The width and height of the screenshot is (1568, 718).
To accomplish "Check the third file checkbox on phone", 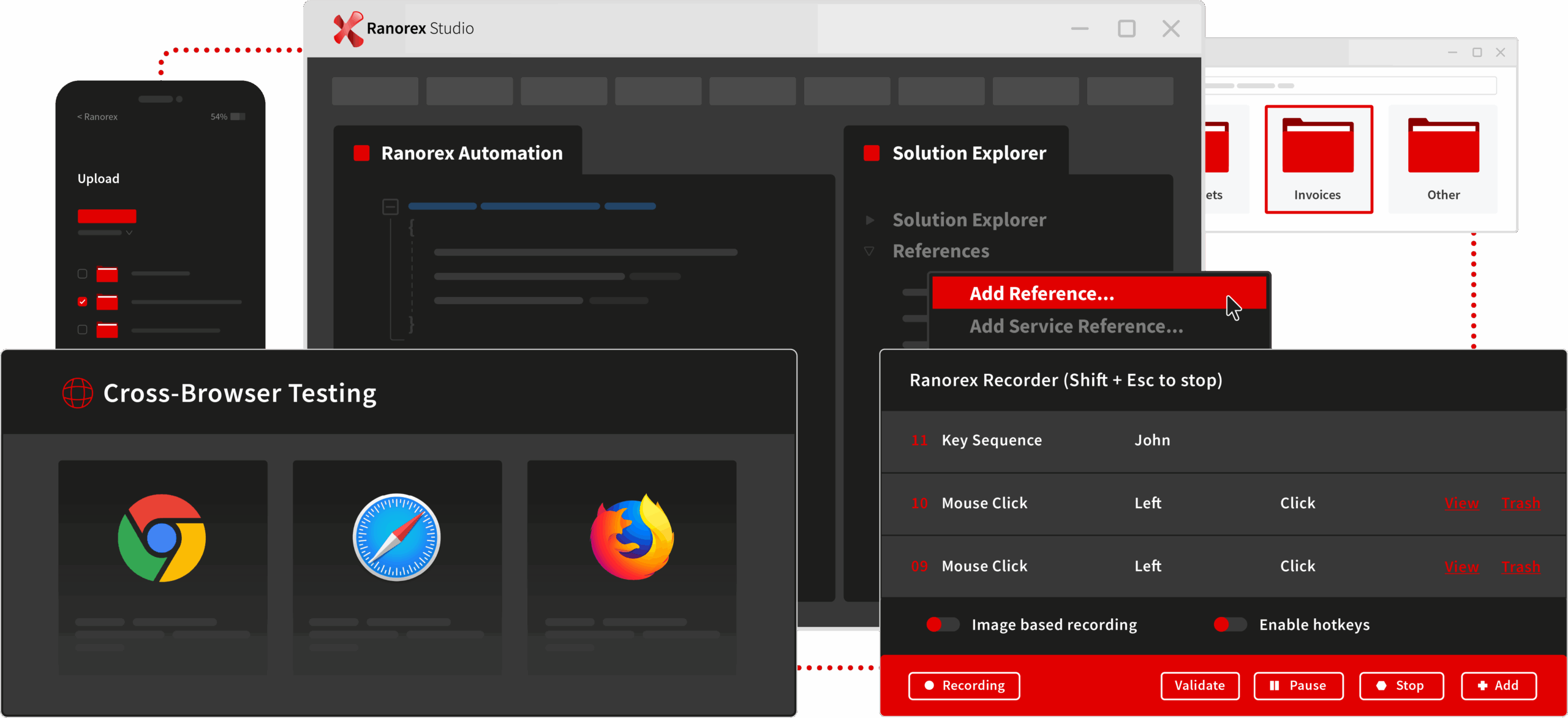I will tap(82, 330).
